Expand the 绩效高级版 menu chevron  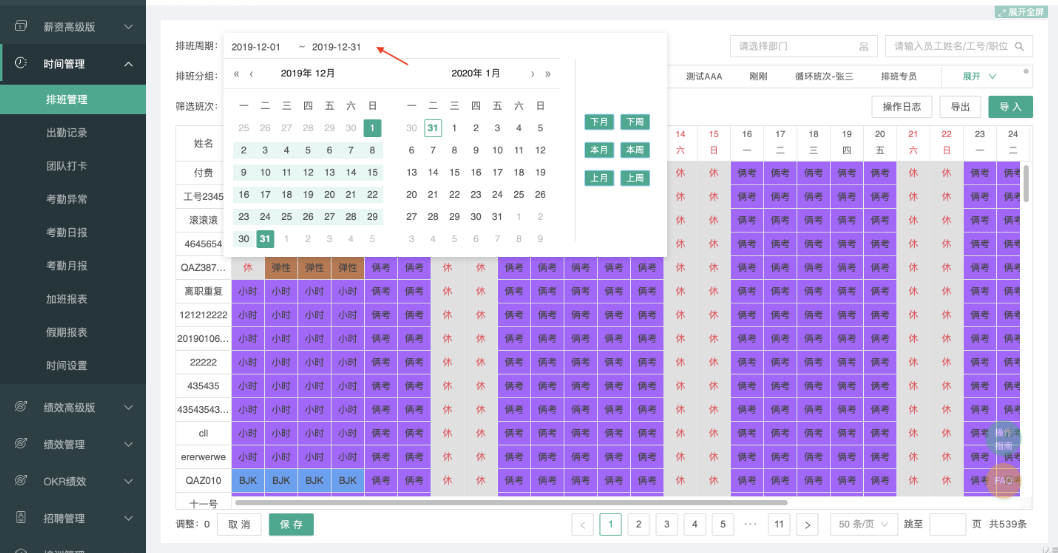128,407
